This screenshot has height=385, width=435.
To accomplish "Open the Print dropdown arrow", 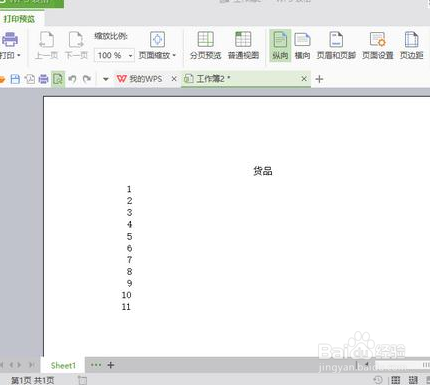I will [x=19, y=55].
